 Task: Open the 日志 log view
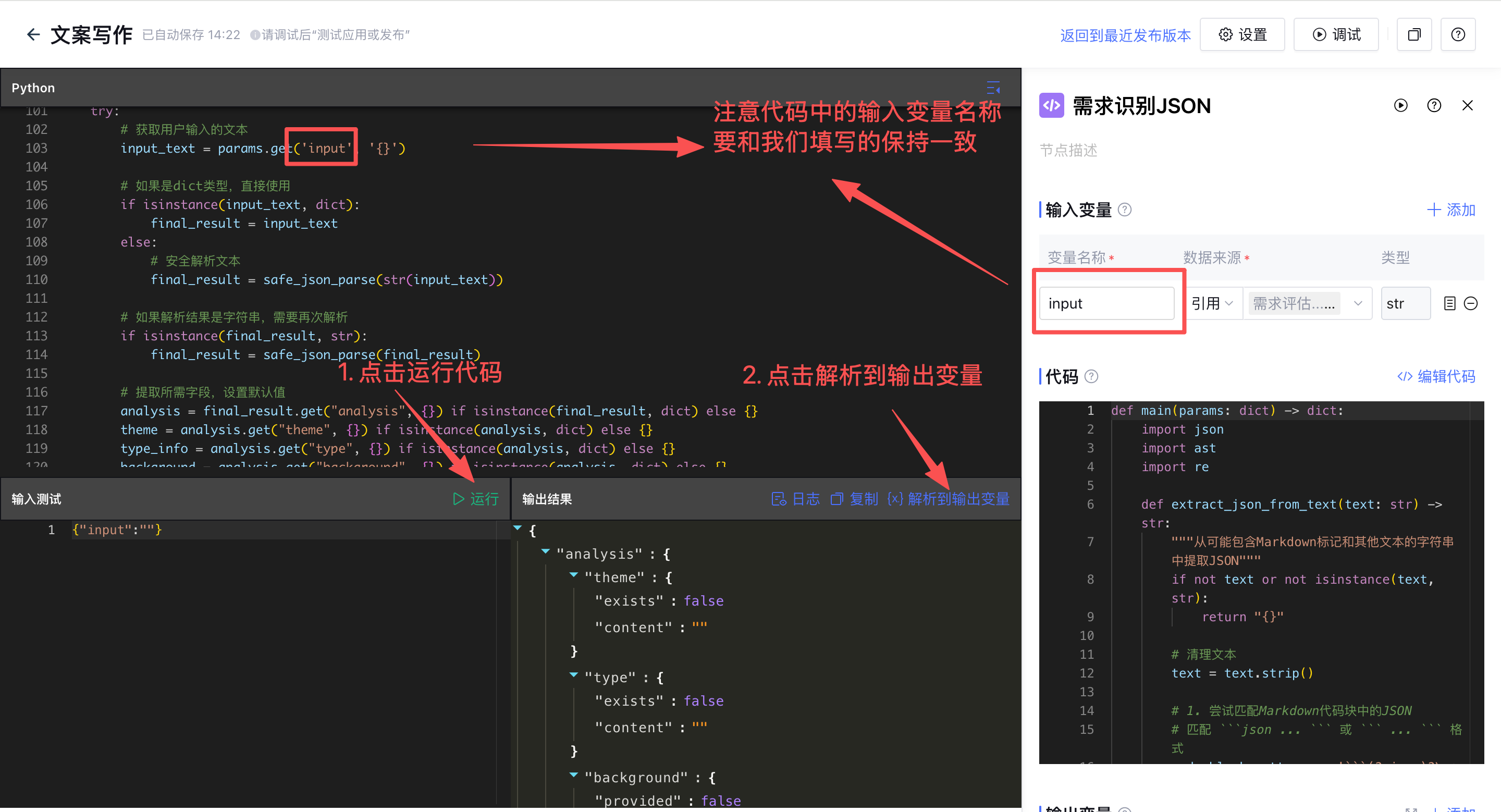pyautogui.click(x=795, y=499)
